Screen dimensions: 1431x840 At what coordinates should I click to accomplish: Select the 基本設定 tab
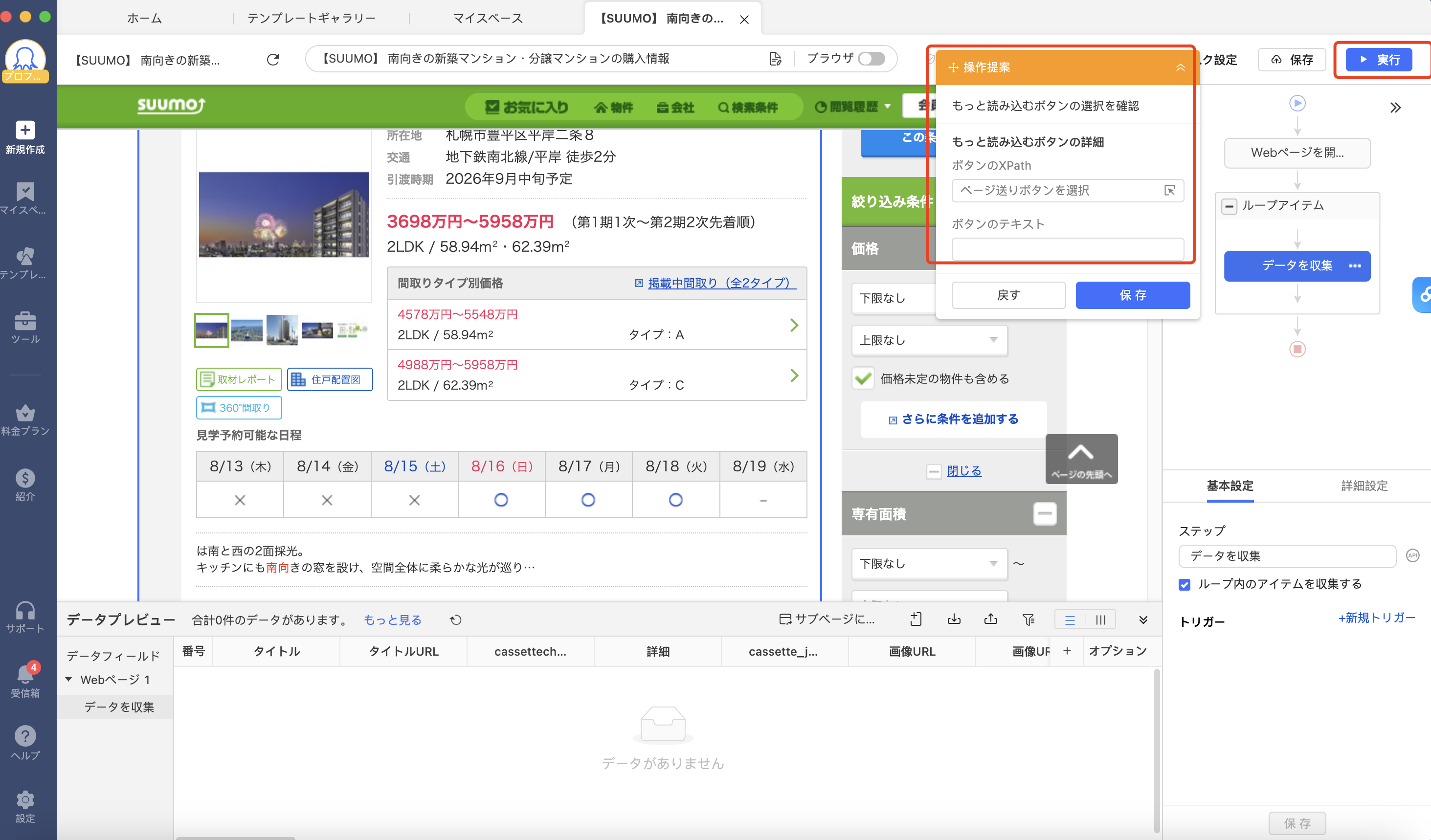pyautogui.click(x=1230, y=486)
